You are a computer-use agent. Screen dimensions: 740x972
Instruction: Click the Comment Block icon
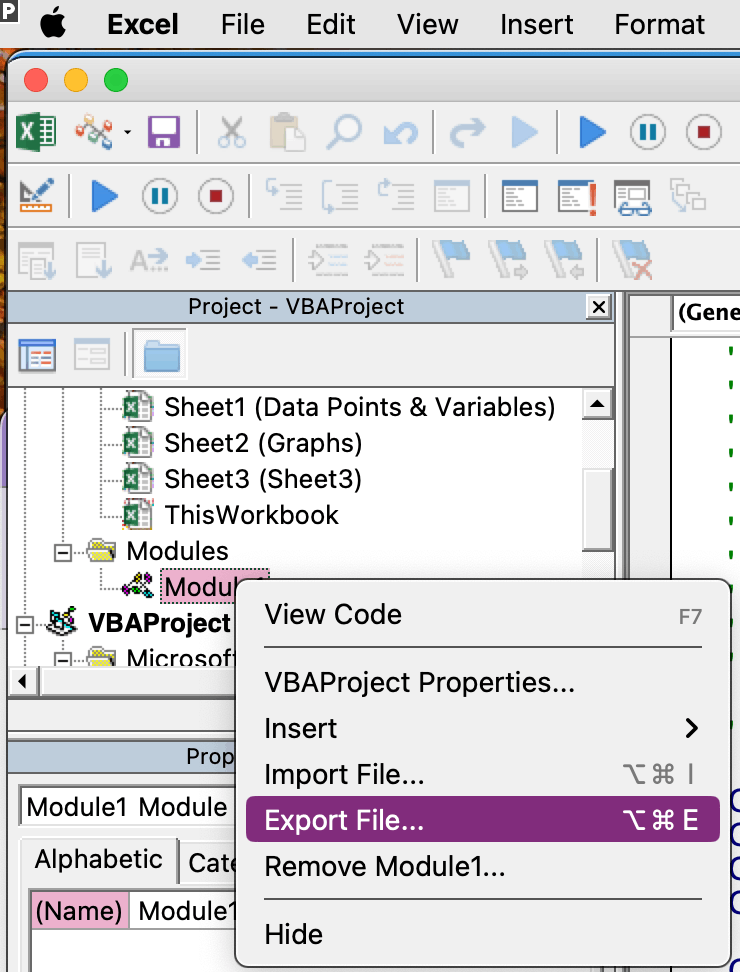[x=328, y=260]
